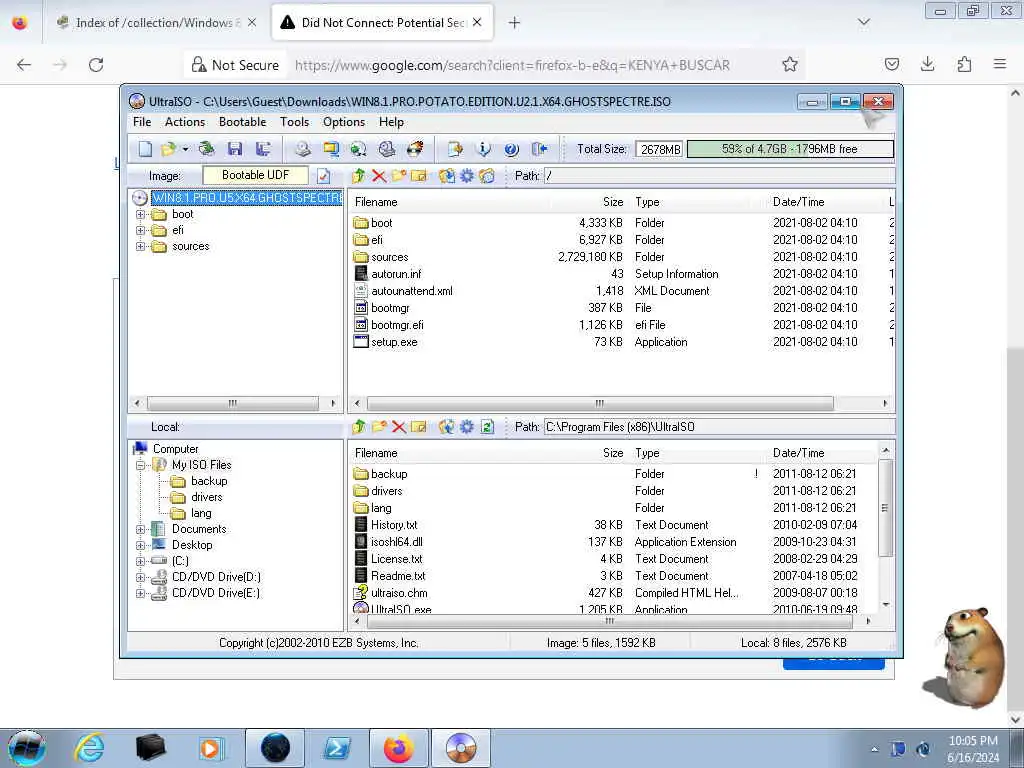Expand the sources folder in the image tree
Viewport: 1024px width, 768px height.
click(x=140, y=246)
